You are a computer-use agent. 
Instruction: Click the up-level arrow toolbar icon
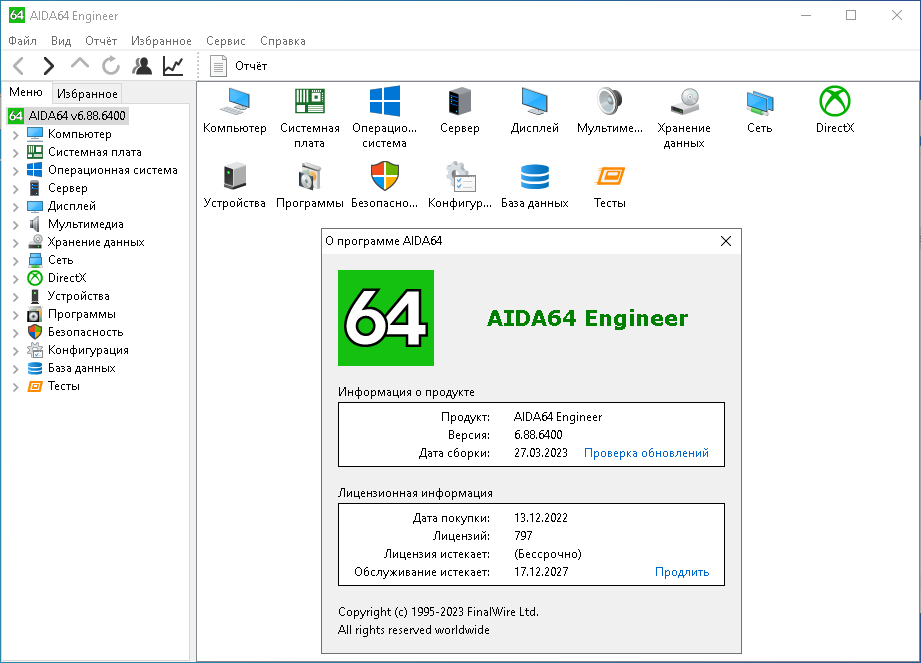pos(80,64)
